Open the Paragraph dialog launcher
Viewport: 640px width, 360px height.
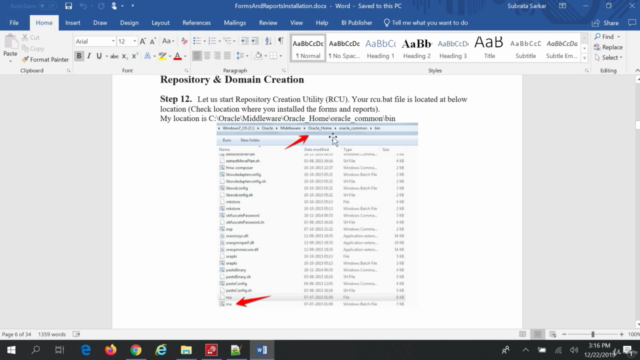[x=283, y=71]
